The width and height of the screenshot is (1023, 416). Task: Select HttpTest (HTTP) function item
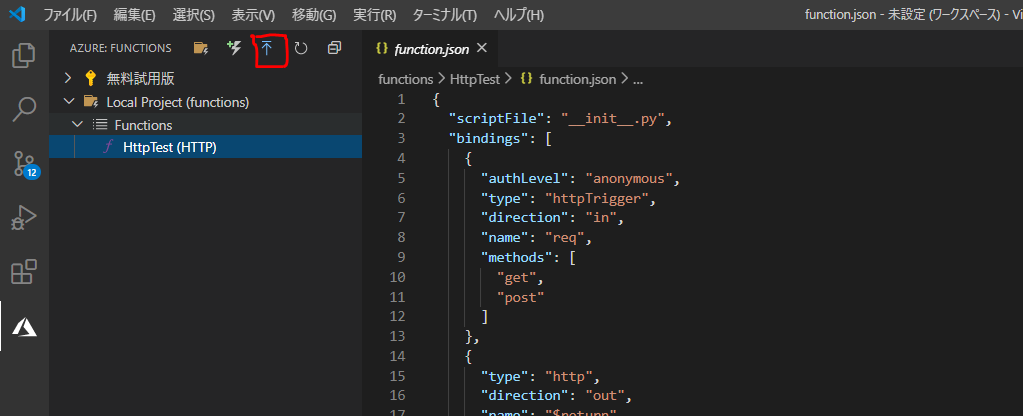pos(206,147)
